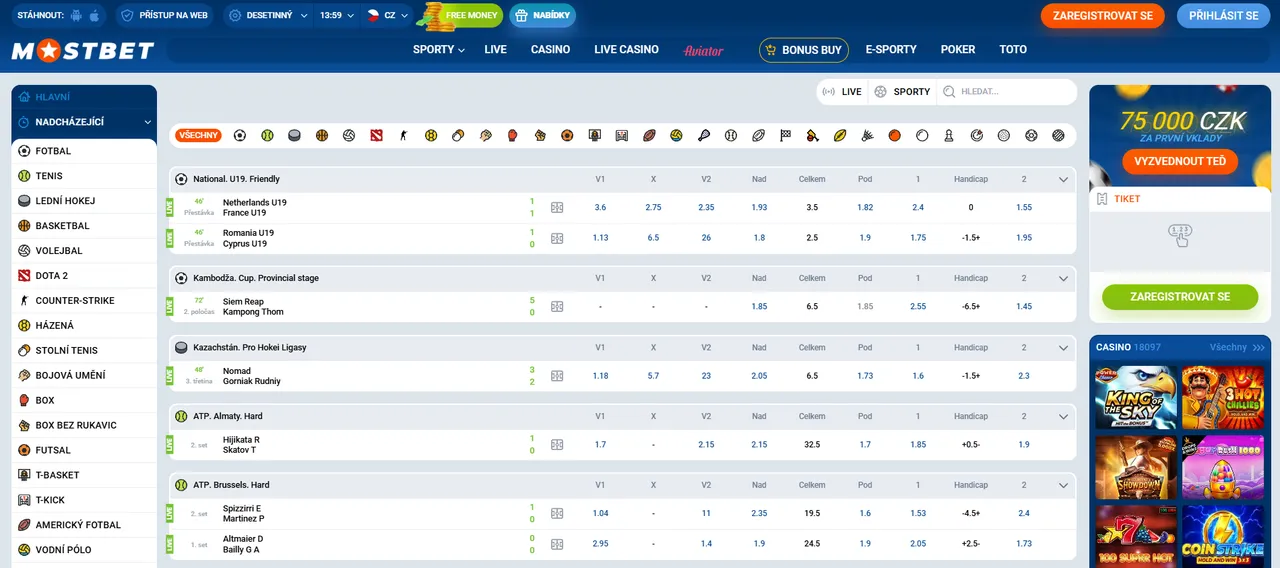Viewport: 1280px width, 568px height.
Task: Select the football icon in sports filter row
Action: (240, 135)
